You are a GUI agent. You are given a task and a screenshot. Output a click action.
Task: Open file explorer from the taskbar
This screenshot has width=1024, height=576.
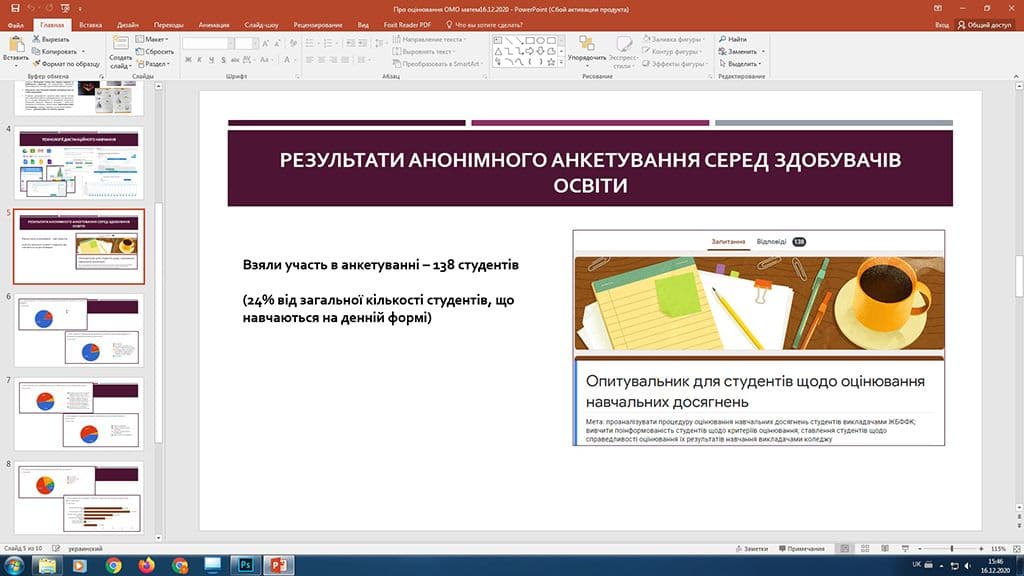47,565
